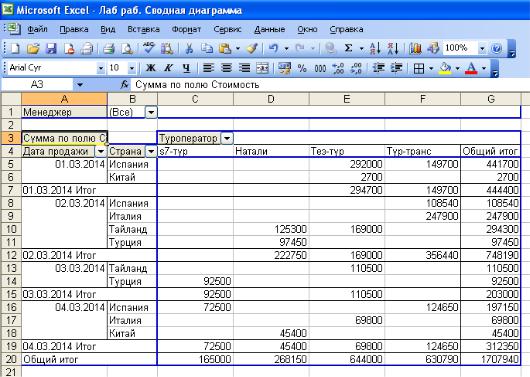Select column header E
Screen dimensions: 530x377
coord(346,99)
